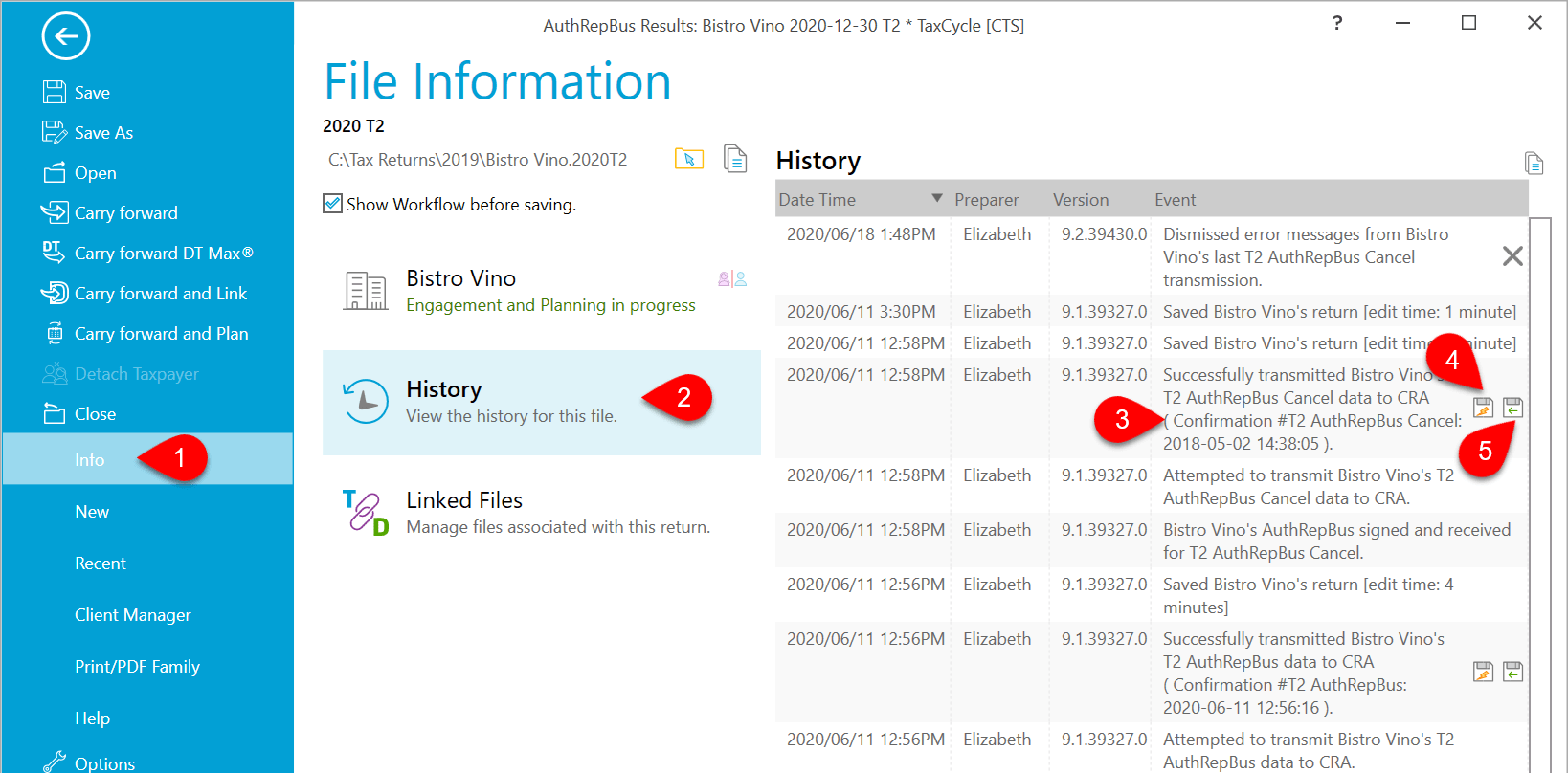This screenshot has height=773, width=1568.
Task: Click green-arrow save icon for 12:56:16 AuthRepBus confirmation
Action: point(1512,672)
